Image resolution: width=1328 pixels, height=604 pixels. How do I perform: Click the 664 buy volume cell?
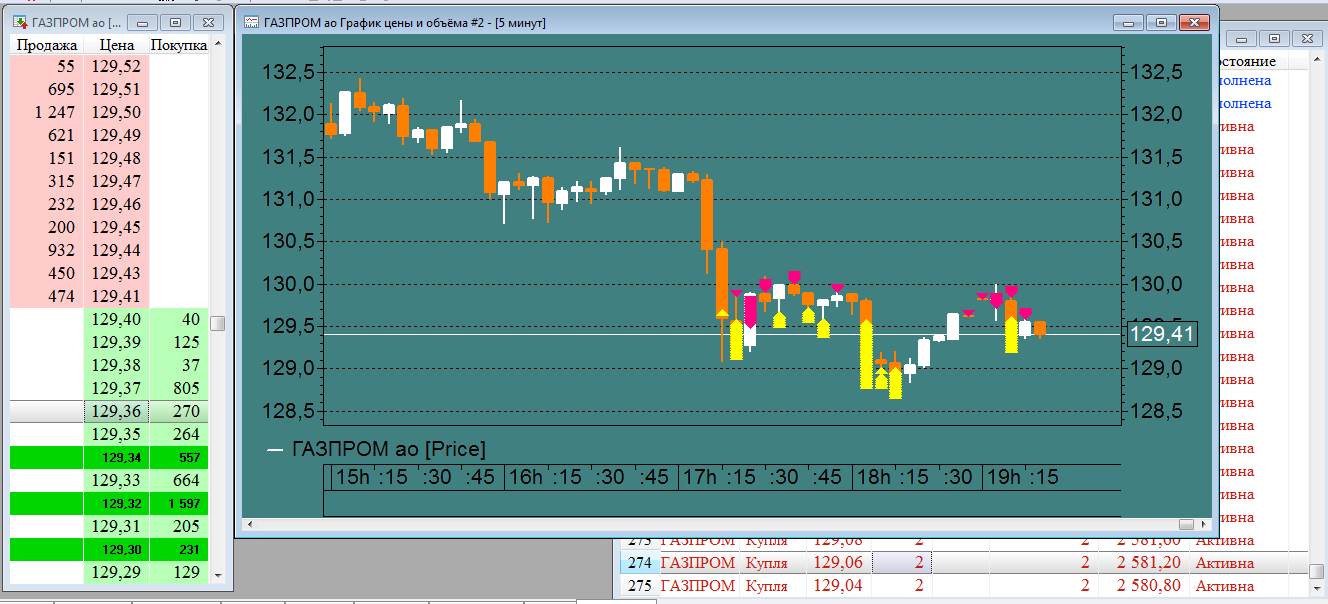coord(179,480)
